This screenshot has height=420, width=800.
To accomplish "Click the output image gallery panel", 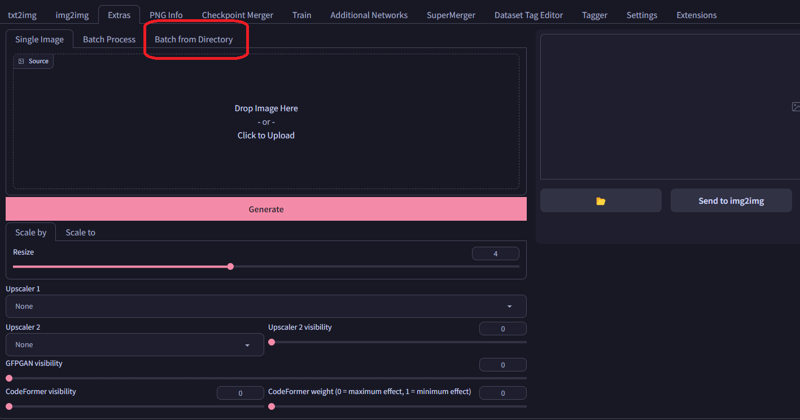I will coord(670,107).
